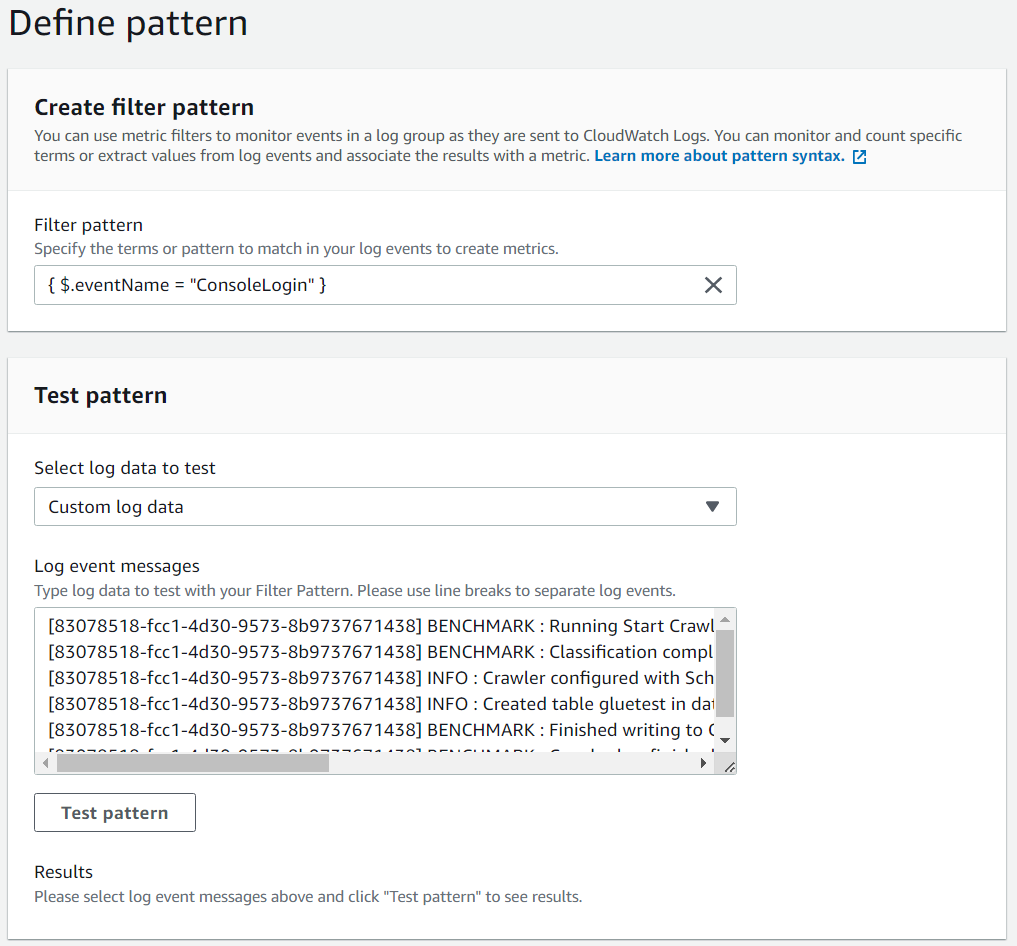Click the dropdown arrow for log data
Viewport: 1017px width, 946px height.
point(712,507)
